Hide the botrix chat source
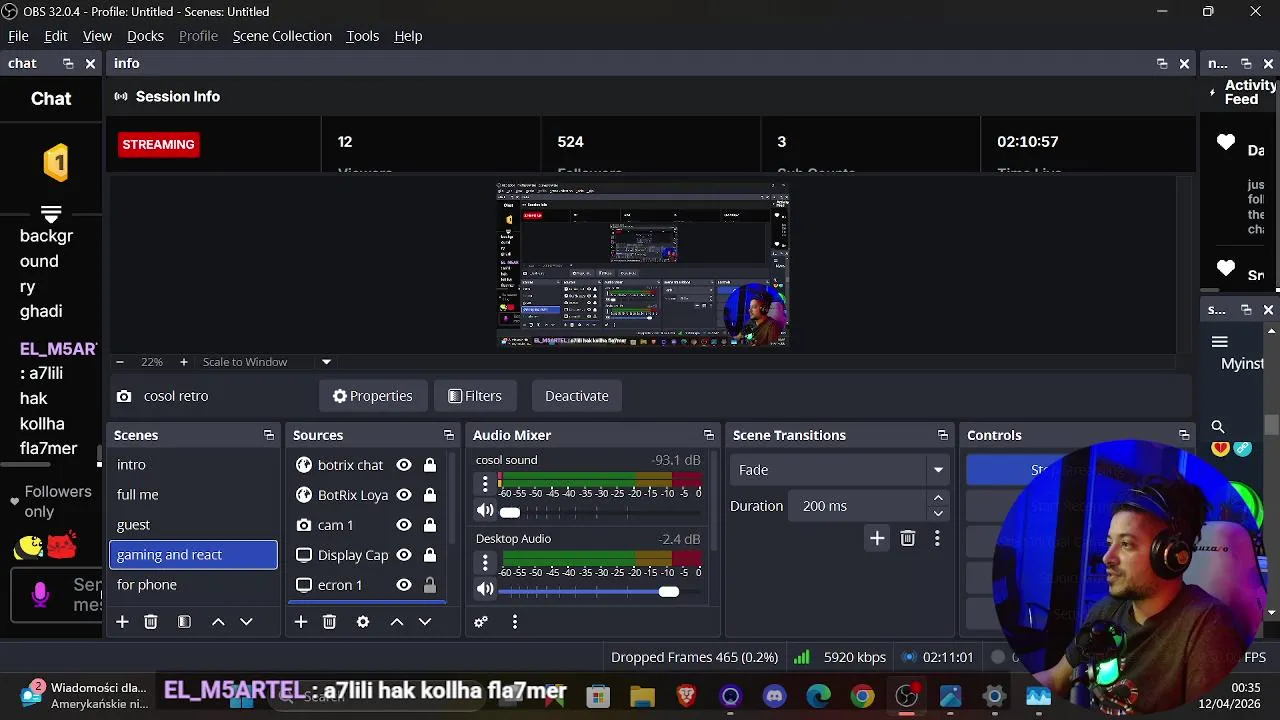This screenshot has height=720, width=1280. tap(404, 465)
